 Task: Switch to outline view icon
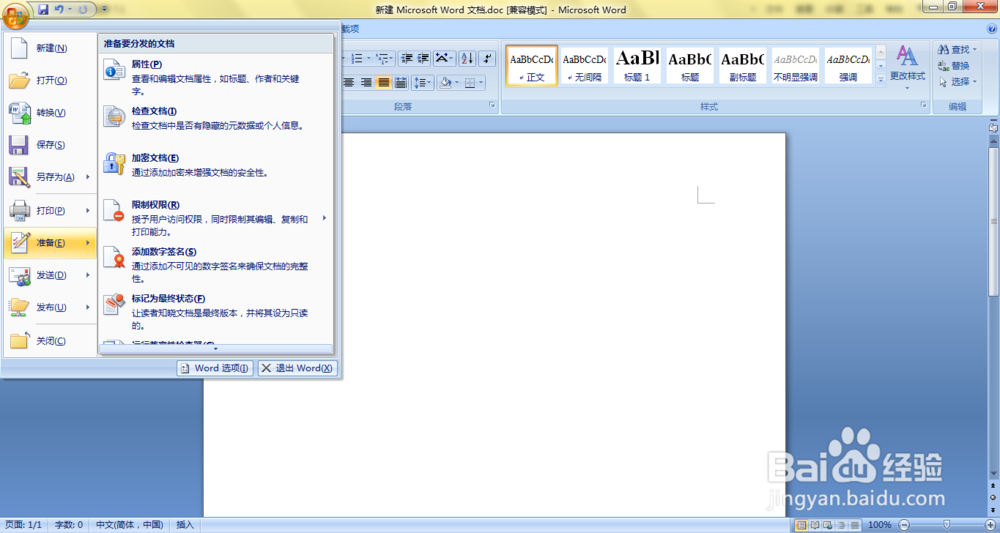pos(842,525)
